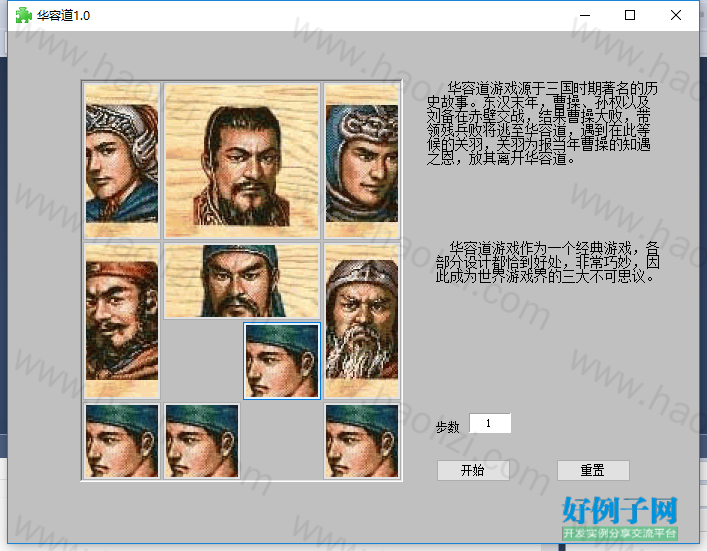Click the paragraph starting 华容道游戏源于三国时期

[x=542, y=123]
